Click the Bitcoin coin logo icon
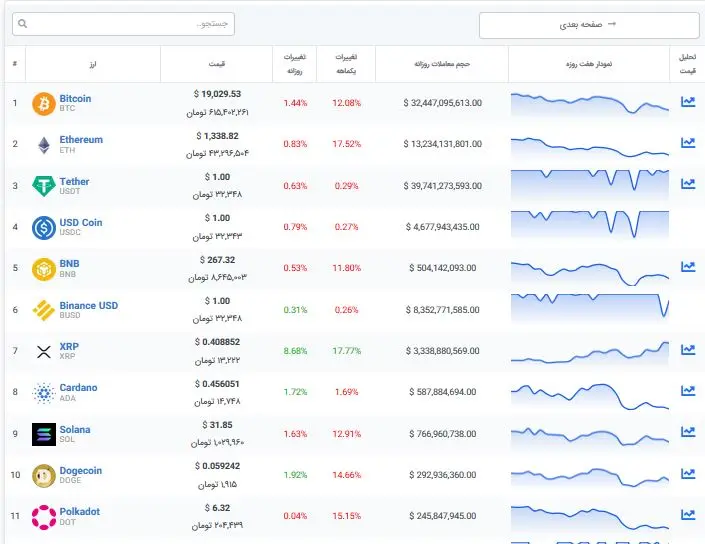Image resolution: width=705 pixels, height=544 pixels. coord(44,104)
